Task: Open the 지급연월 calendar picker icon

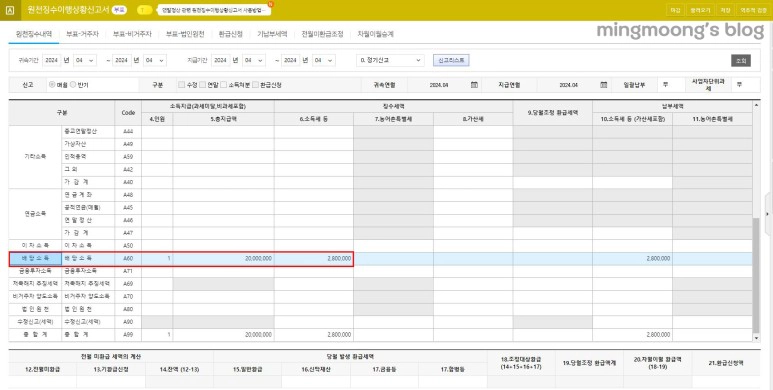Action: click(603, 85)
